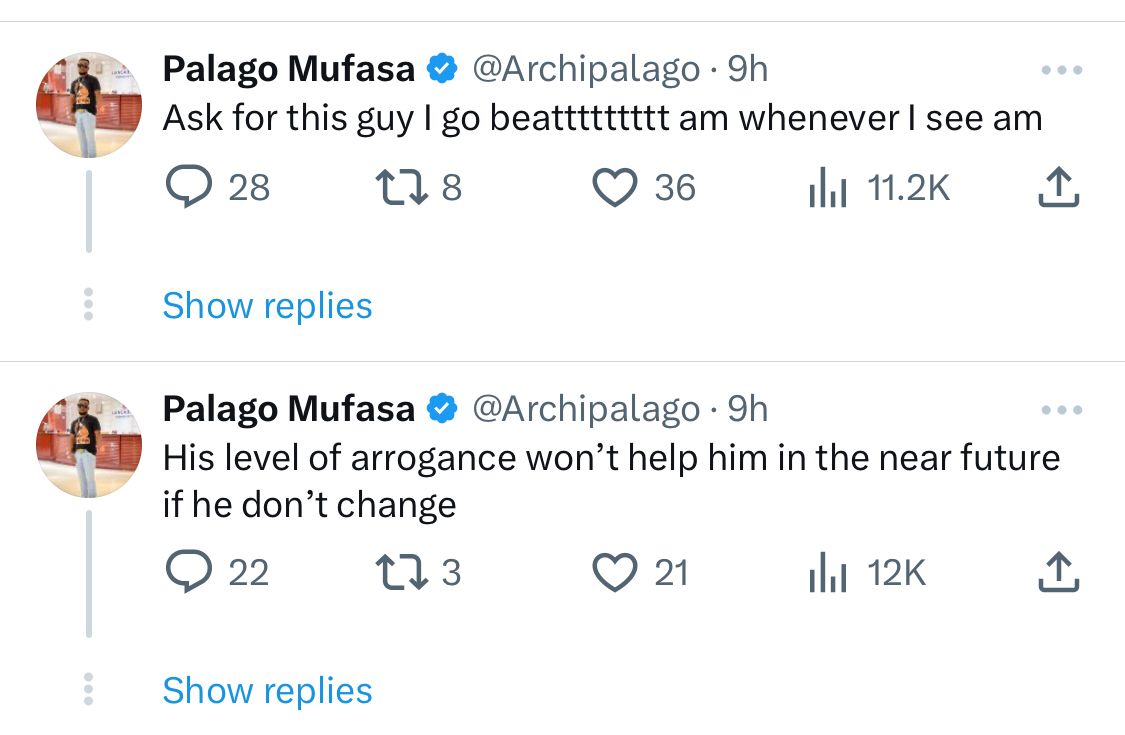Open the 9h timestamp of the first tweet
Screen dimensions: 1125x735
[x=748, y=70]
